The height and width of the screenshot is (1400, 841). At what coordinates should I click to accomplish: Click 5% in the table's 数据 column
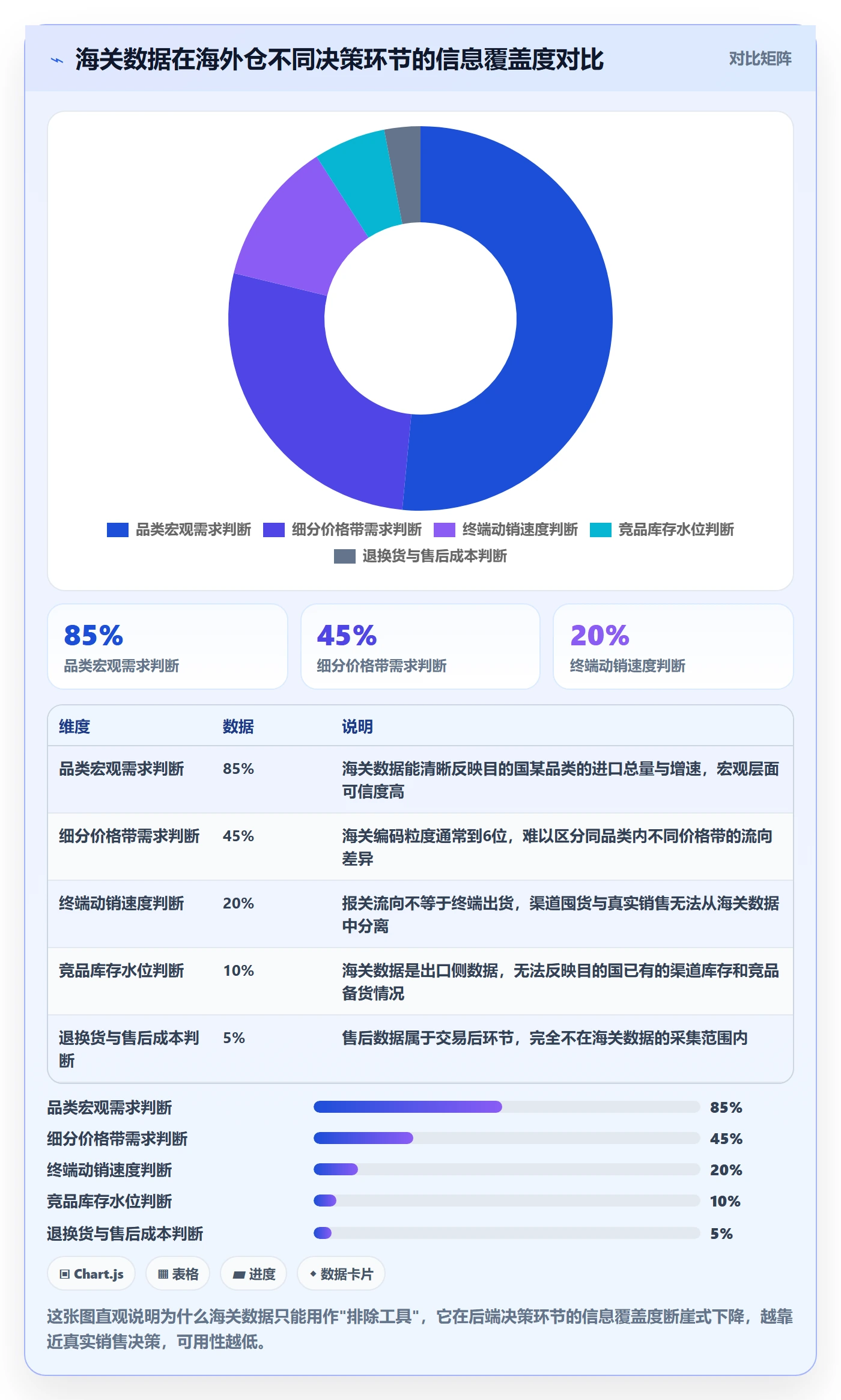point(234,1038)
